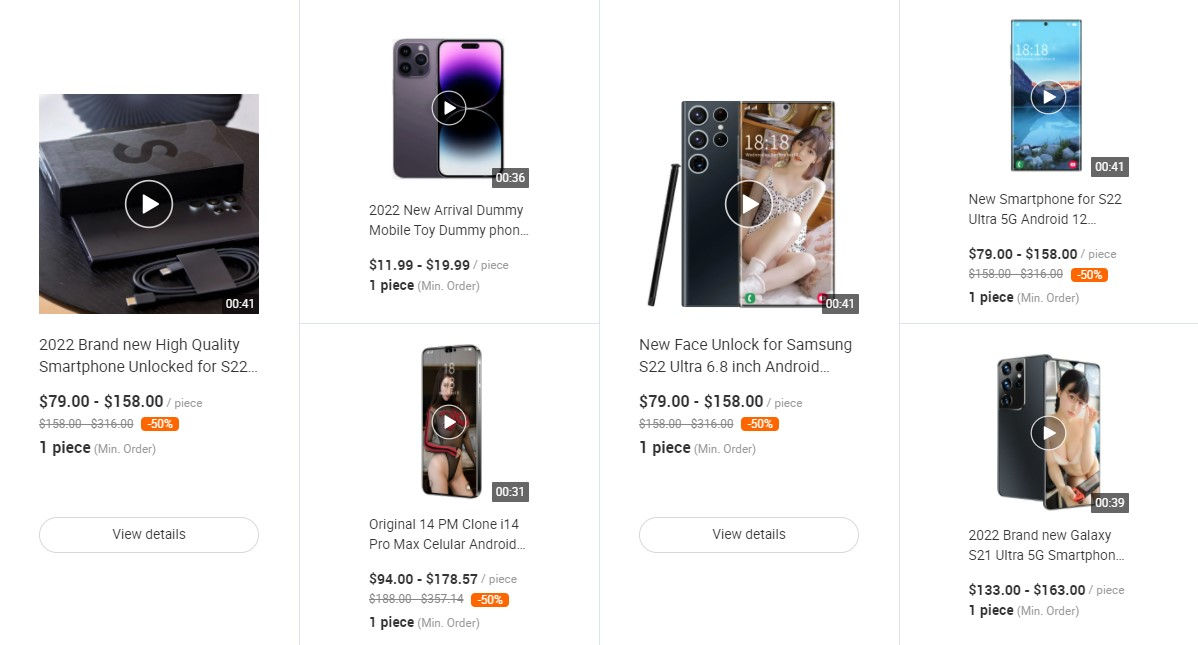Play video for the 14 PM Clone phone
Image resolution: width=1198 pixels, height=645 pixels.
point(449,422)
